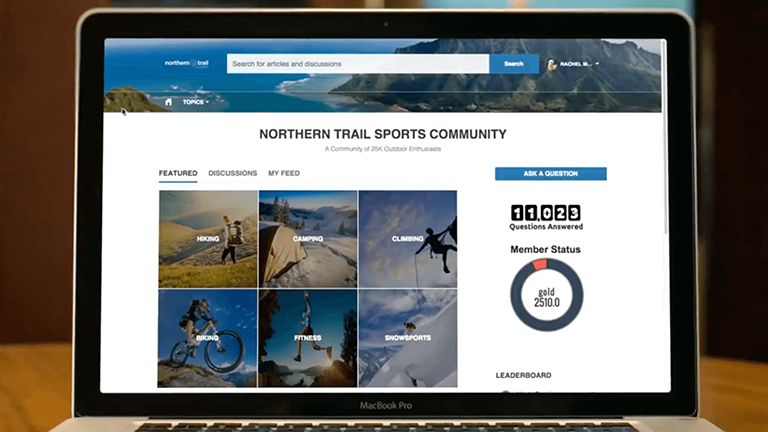Select the Fitness topic tile

[308, 338]
